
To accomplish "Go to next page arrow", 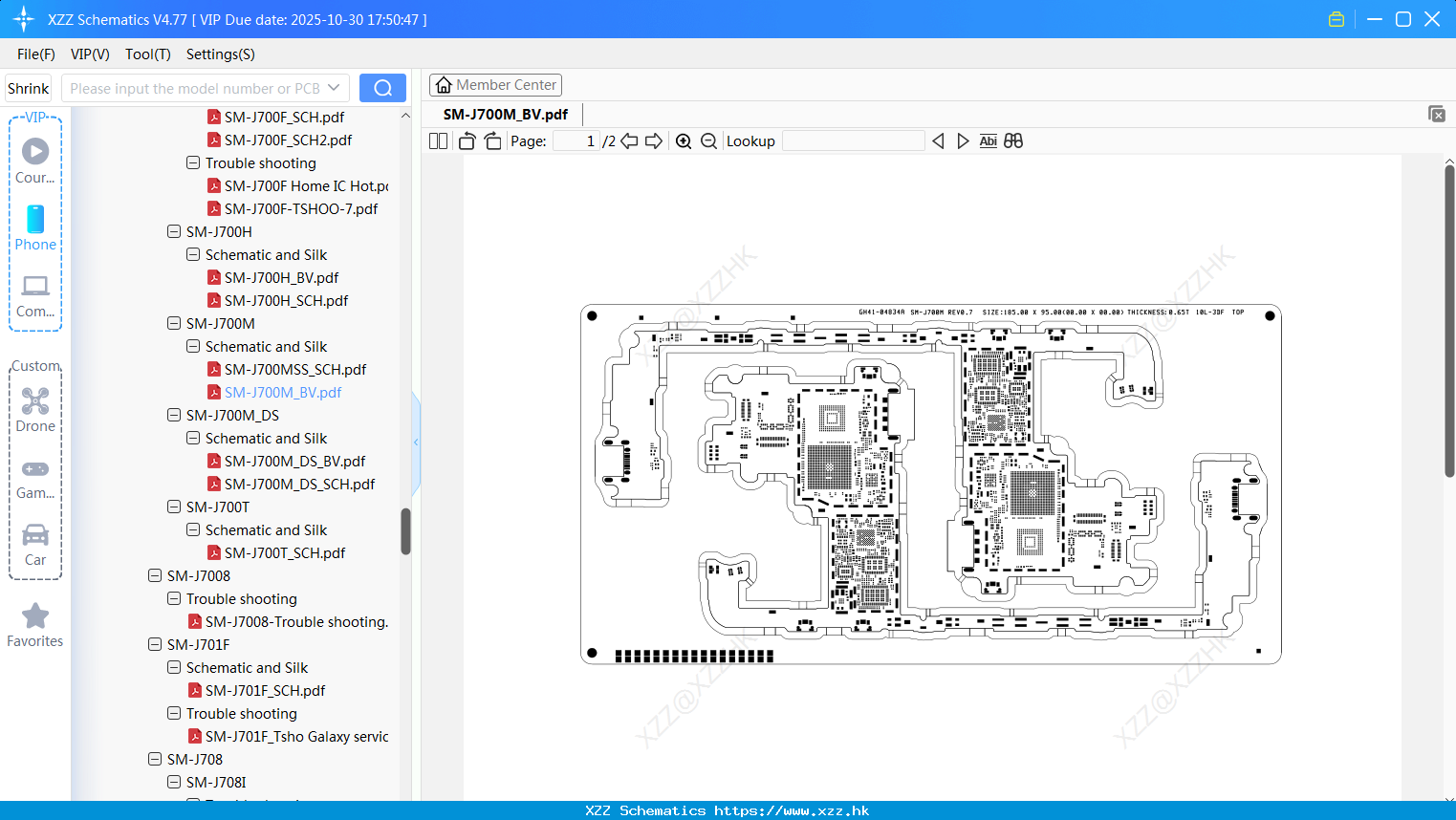I will [x=654, y=140].
